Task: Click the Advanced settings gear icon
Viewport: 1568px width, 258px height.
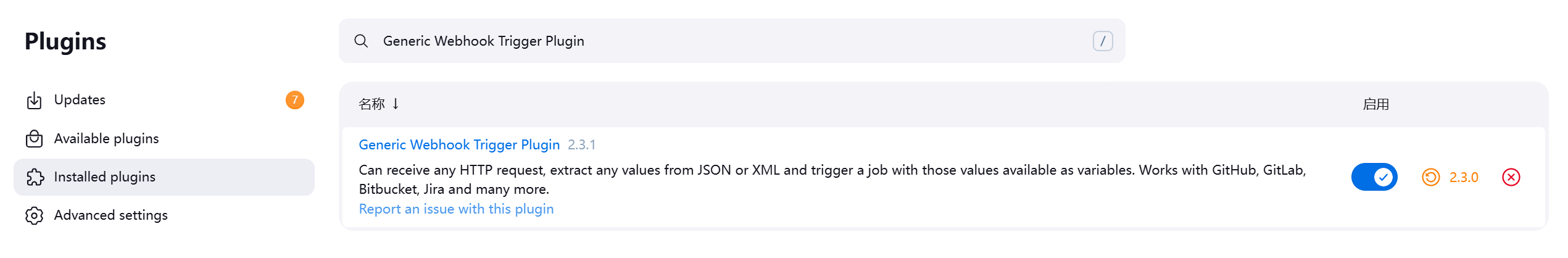Action: point(35,215)
